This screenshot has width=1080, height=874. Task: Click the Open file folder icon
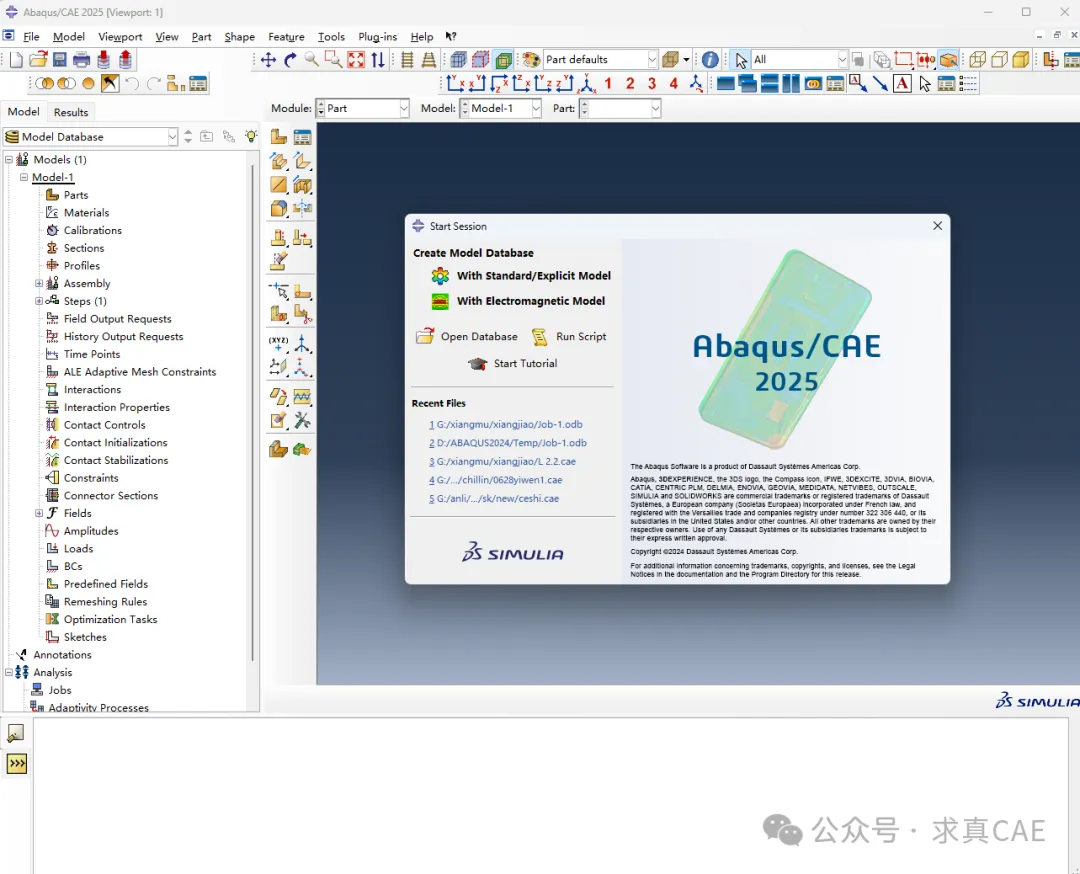point(38,60)
